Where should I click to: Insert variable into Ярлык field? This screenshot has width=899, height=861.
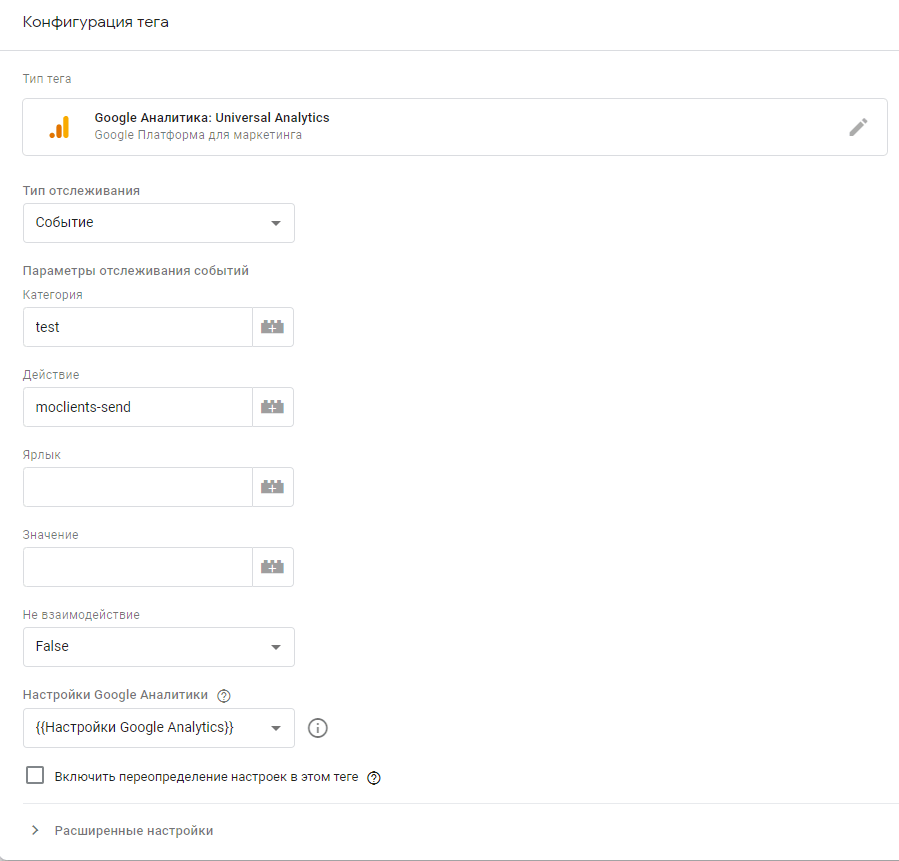pyautogui.click(x=272, y=487)
